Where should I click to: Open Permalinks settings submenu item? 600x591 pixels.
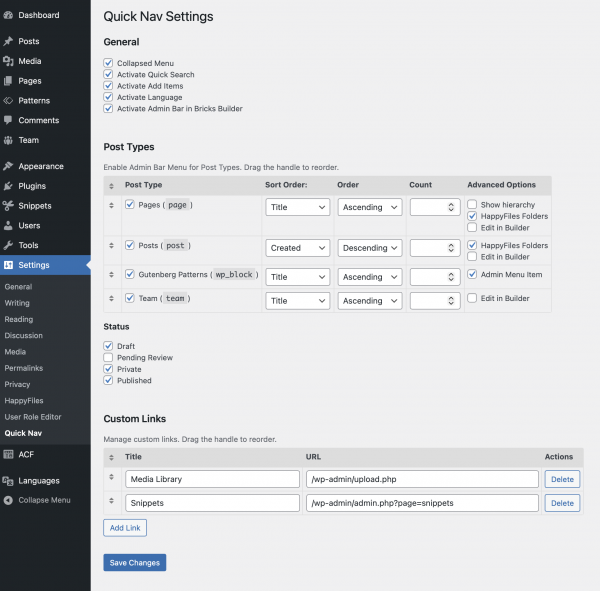[23, 368]
